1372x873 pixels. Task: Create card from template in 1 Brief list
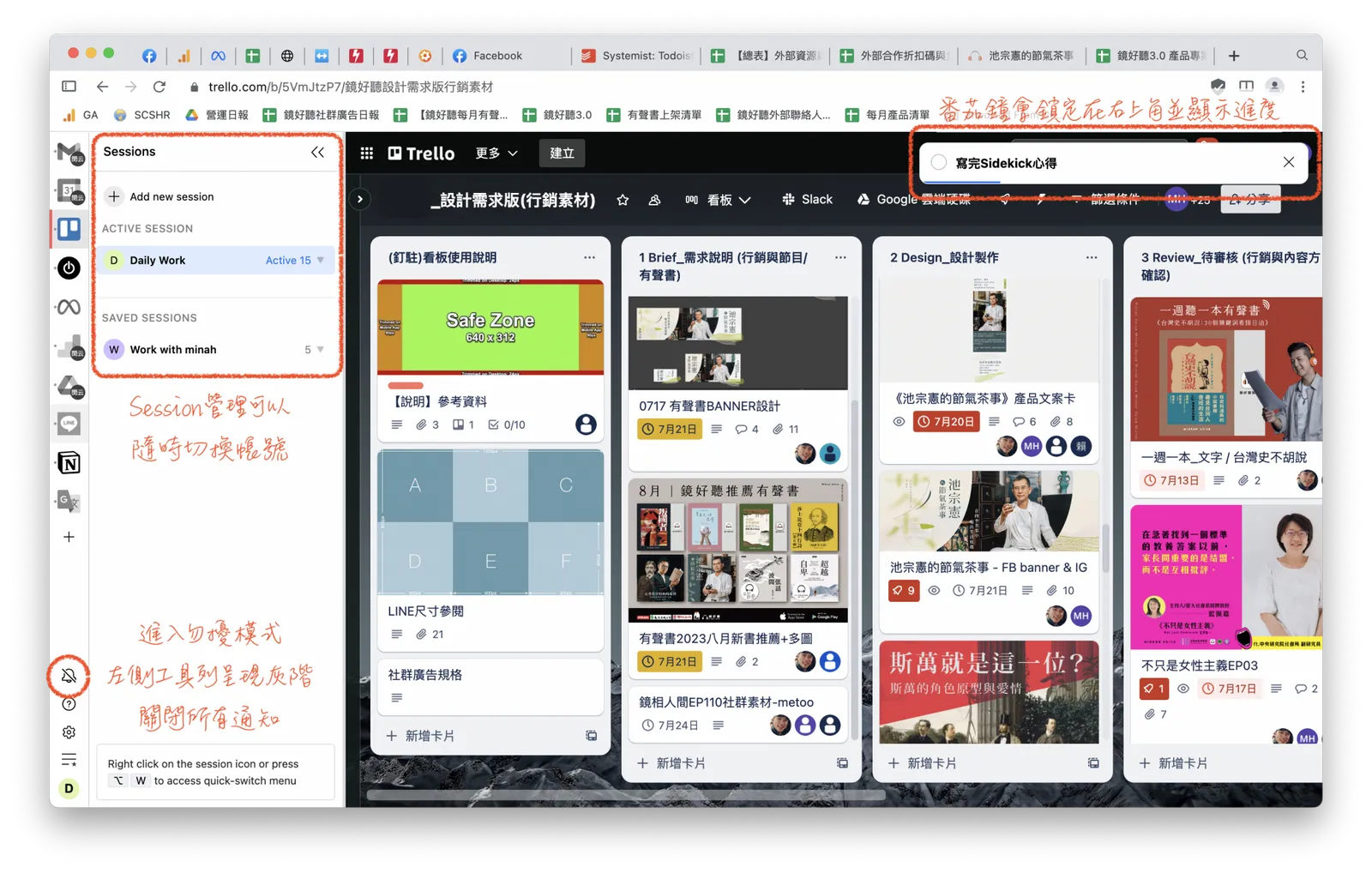click(x=842, y=763)
